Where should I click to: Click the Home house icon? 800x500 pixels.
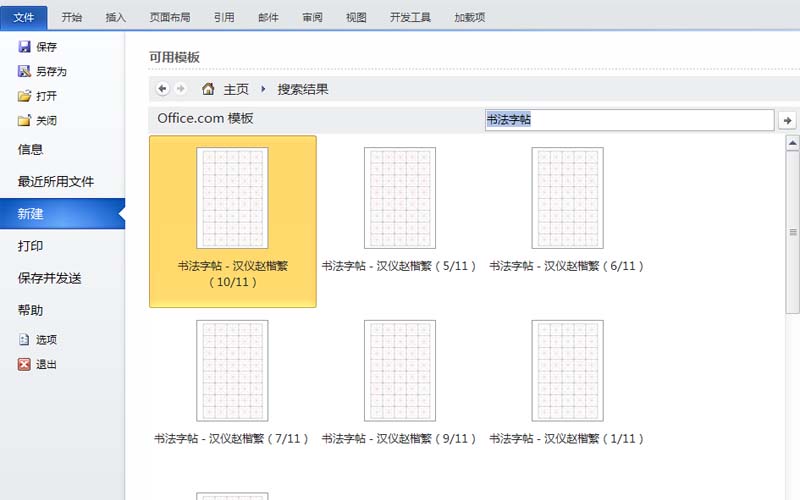coord(208,89)
